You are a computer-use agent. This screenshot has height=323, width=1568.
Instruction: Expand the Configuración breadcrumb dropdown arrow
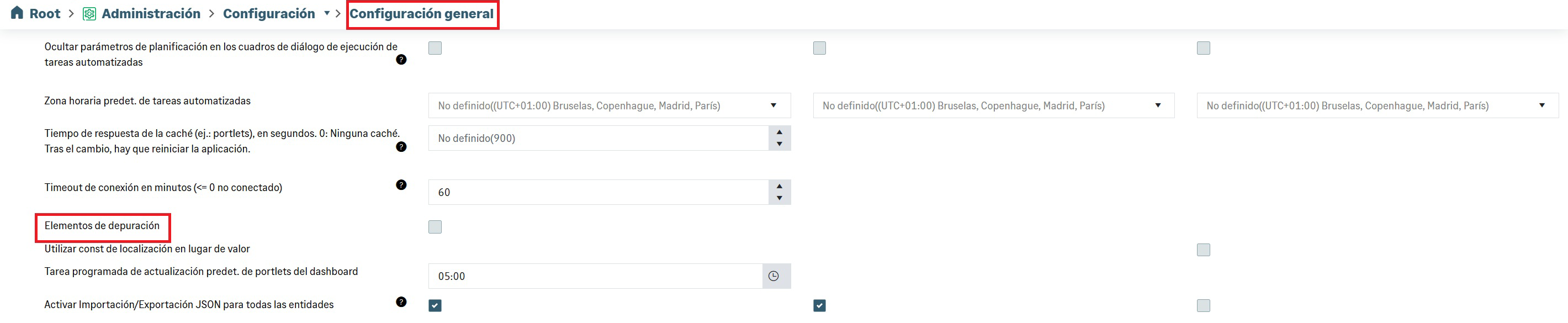pos(327,13)
